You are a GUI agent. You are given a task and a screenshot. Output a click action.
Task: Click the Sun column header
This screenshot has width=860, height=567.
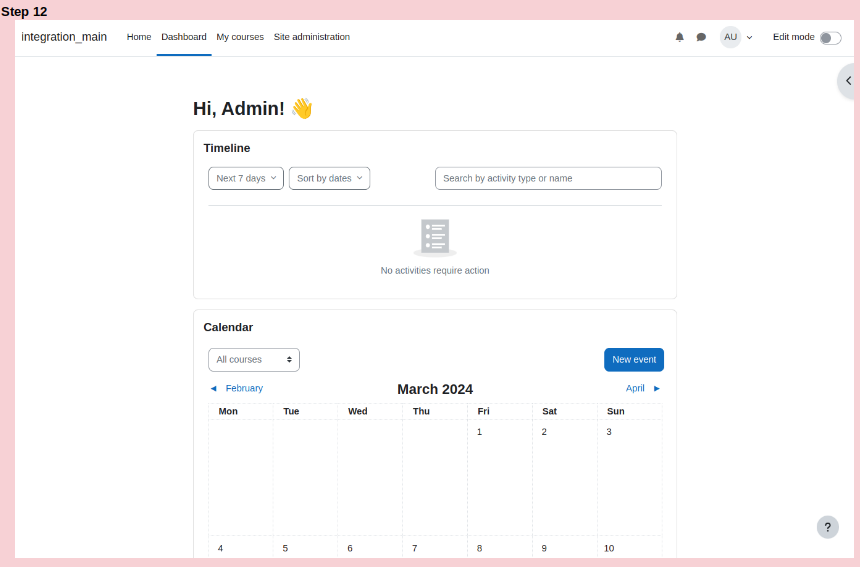tap(615, 411)
